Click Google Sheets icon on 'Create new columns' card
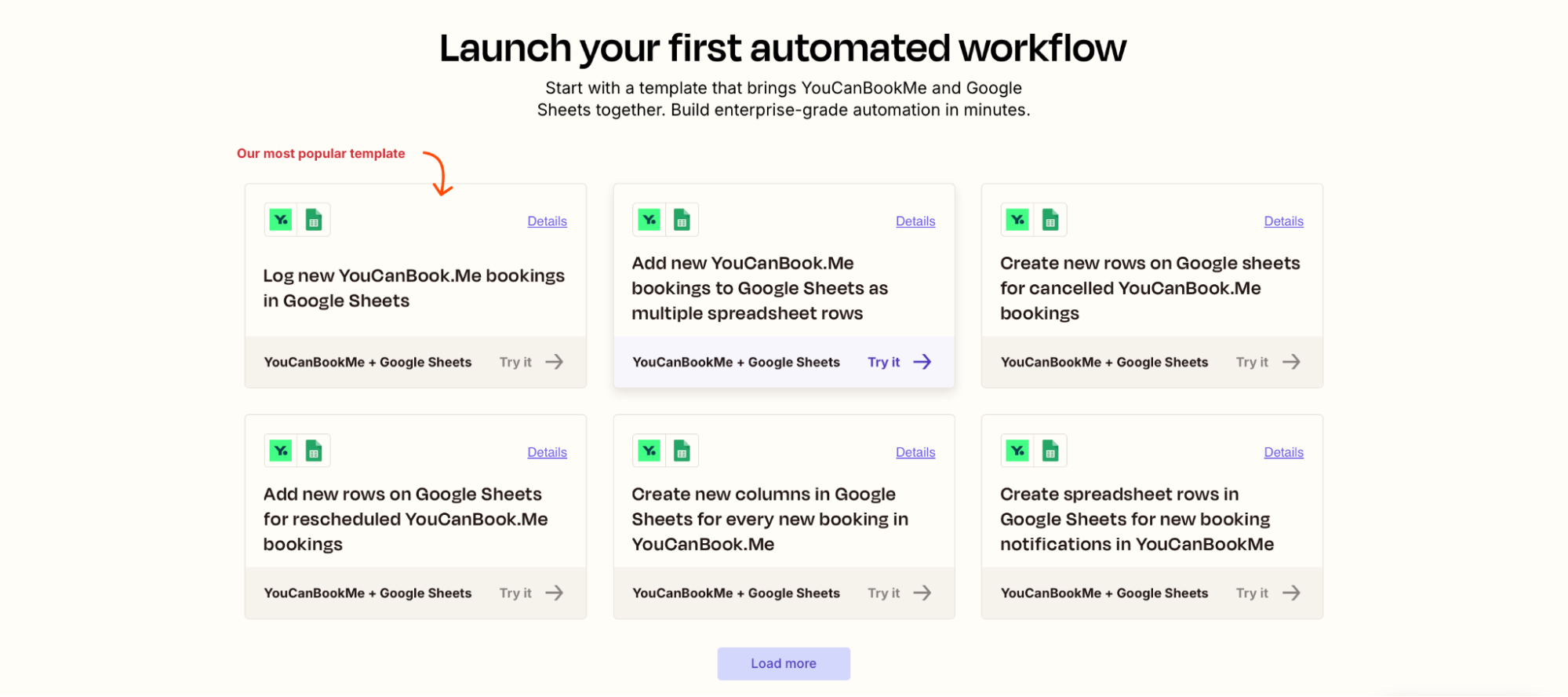The width and height of the screenshot is (1568, 697). tap(682, 451)
